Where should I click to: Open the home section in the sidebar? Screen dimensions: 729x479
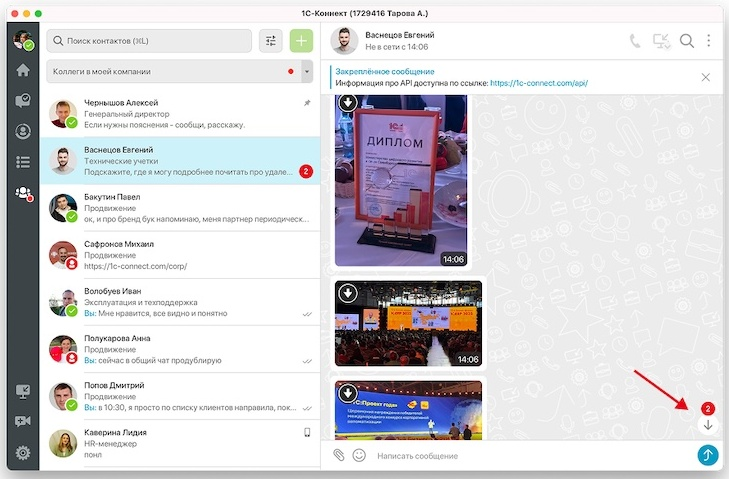[x=22, y=70]
